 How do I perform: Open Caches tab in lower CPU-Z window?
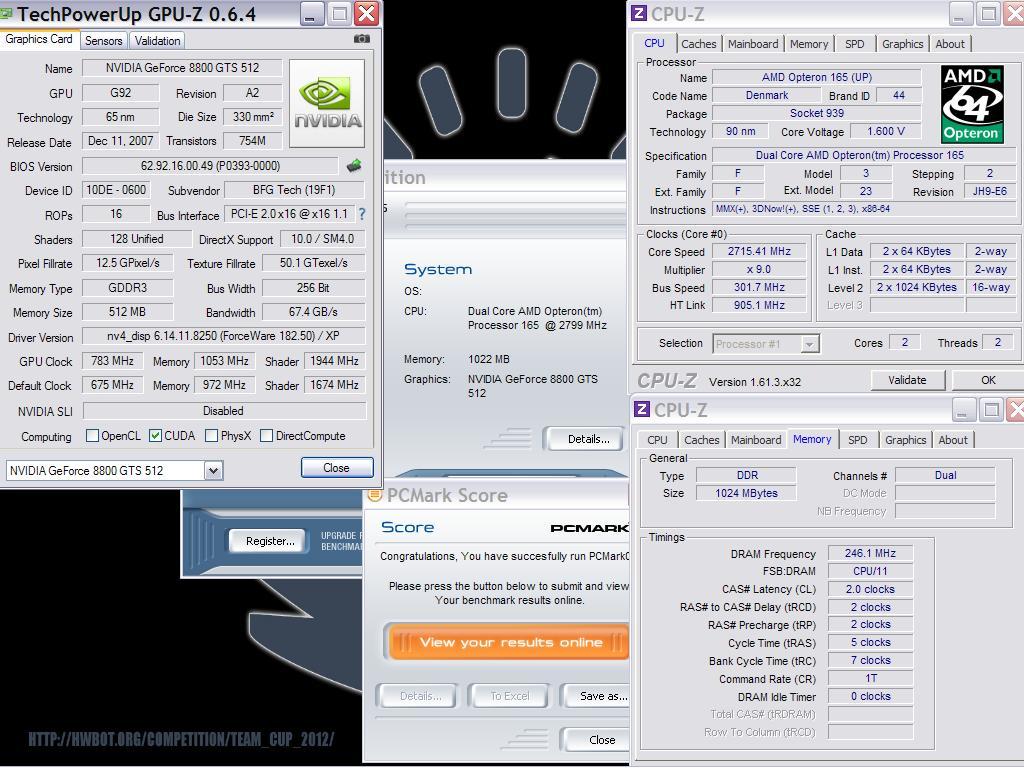point(701,440)
